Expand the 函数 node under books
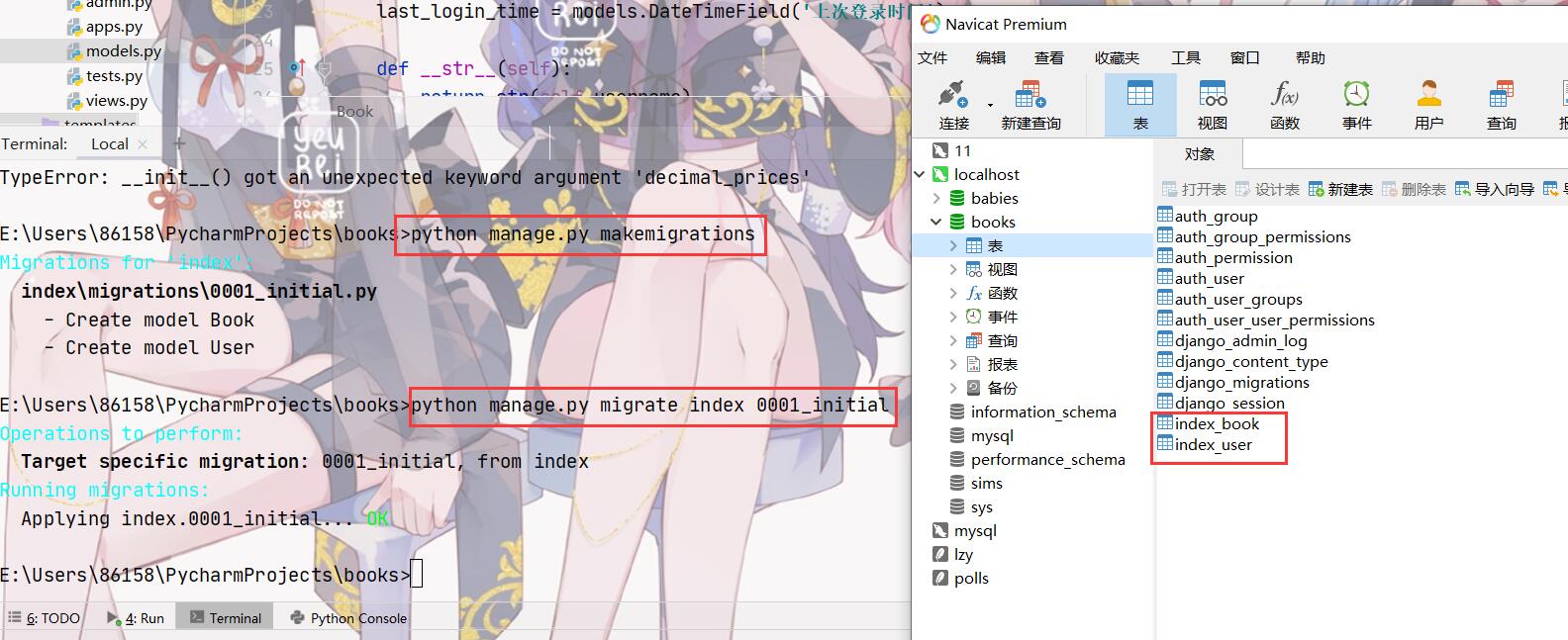The image size is (1568, 640). (953, 293)
